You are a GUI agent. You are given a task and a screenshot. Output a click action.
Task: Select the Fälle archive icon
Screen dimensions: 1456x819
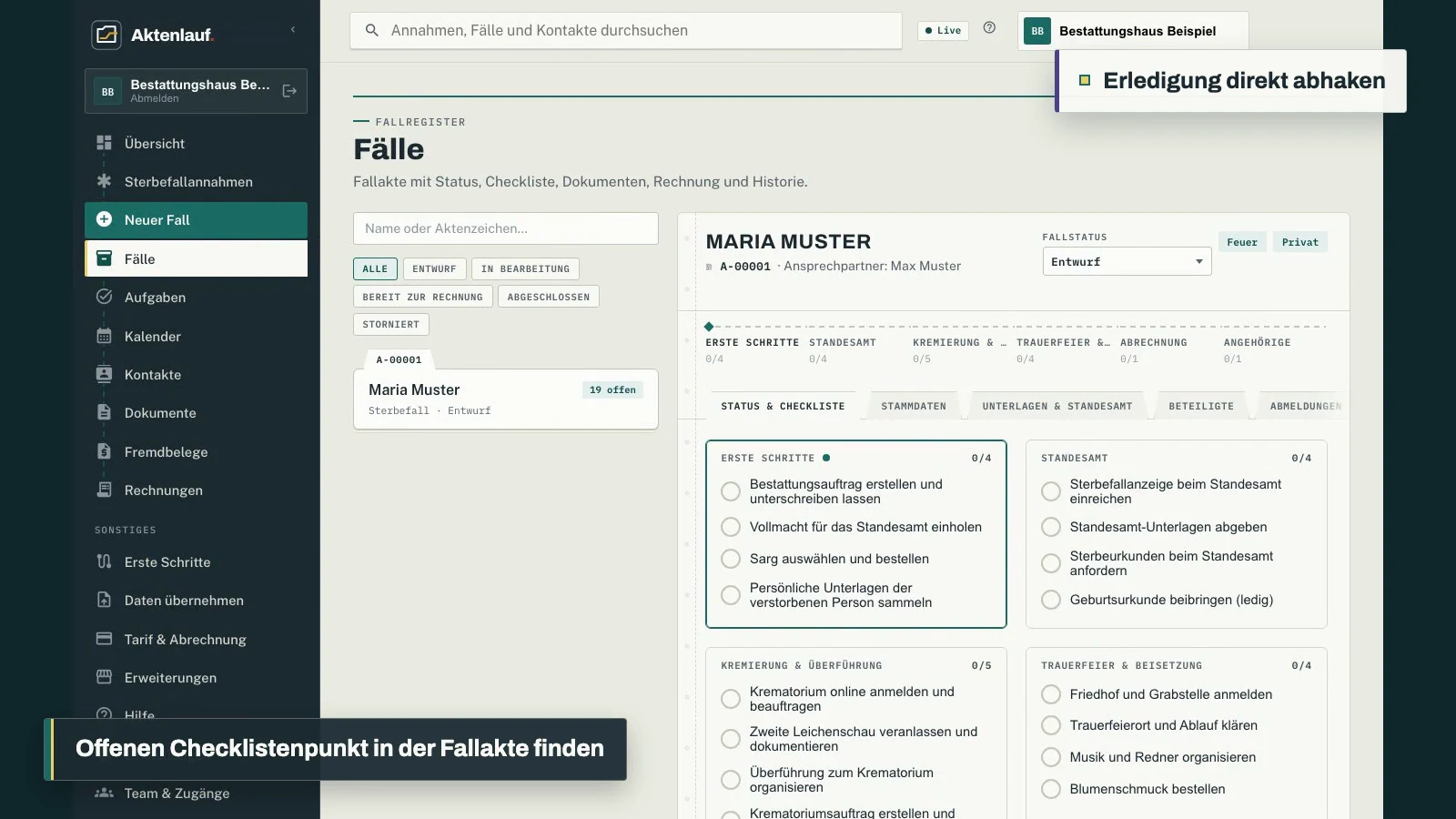tap(105, 258)
